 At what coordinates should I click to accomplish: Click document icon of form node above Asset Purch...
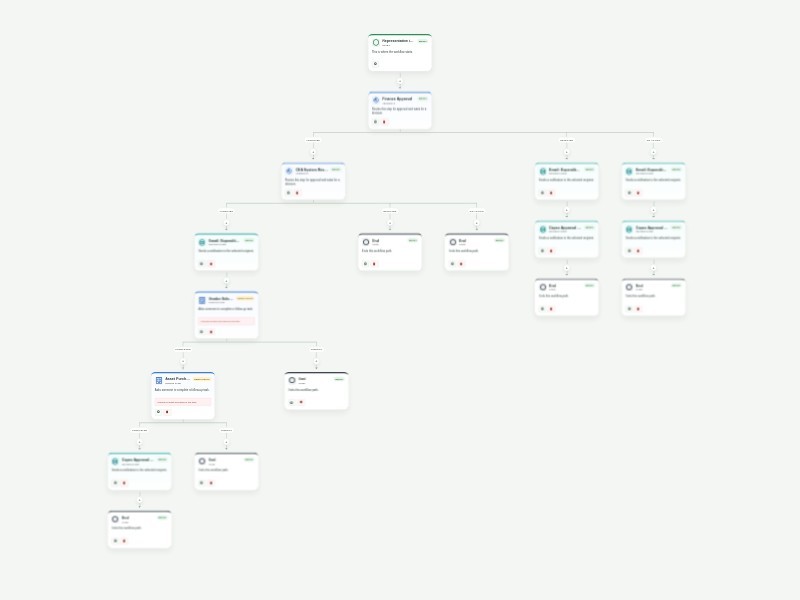coord(202,300)
